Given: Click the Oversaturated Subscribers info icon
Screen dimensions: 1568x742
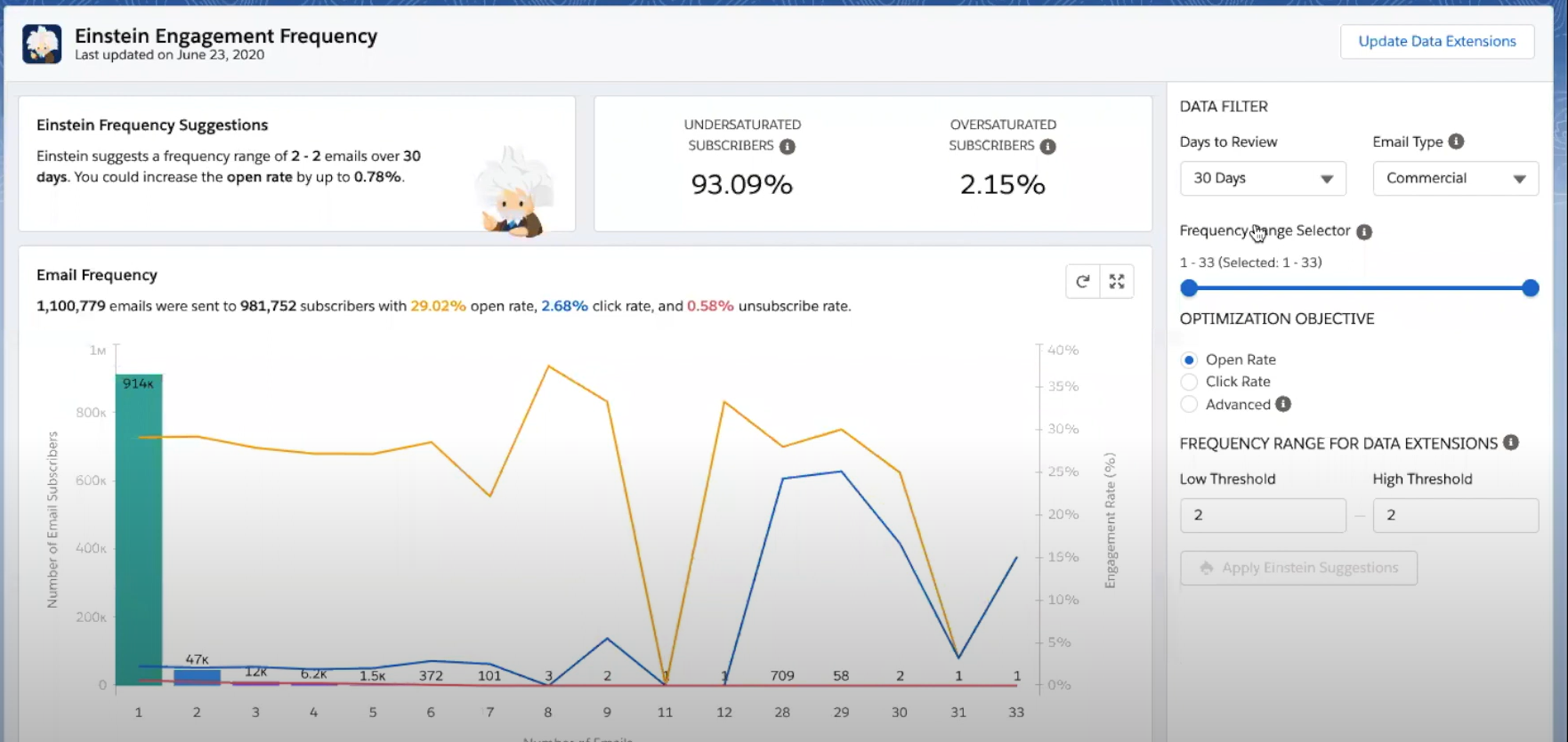Looking at the screenshot, I should 1047,147.
